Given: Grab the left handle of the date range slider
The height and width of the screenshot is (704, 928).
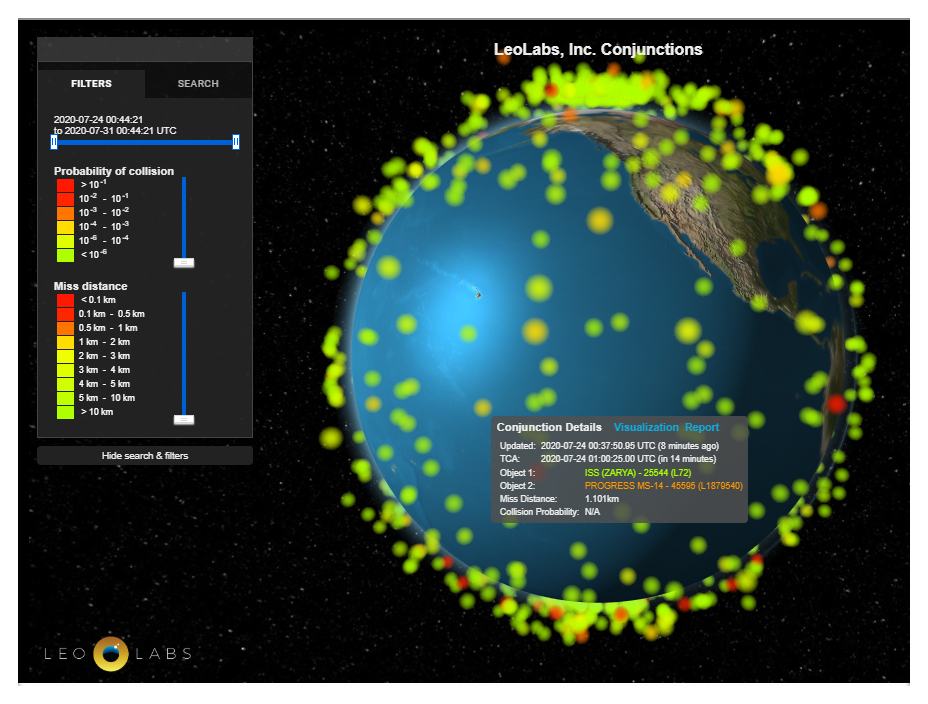Looking at the screenshot, I should [x=54, y=142].
